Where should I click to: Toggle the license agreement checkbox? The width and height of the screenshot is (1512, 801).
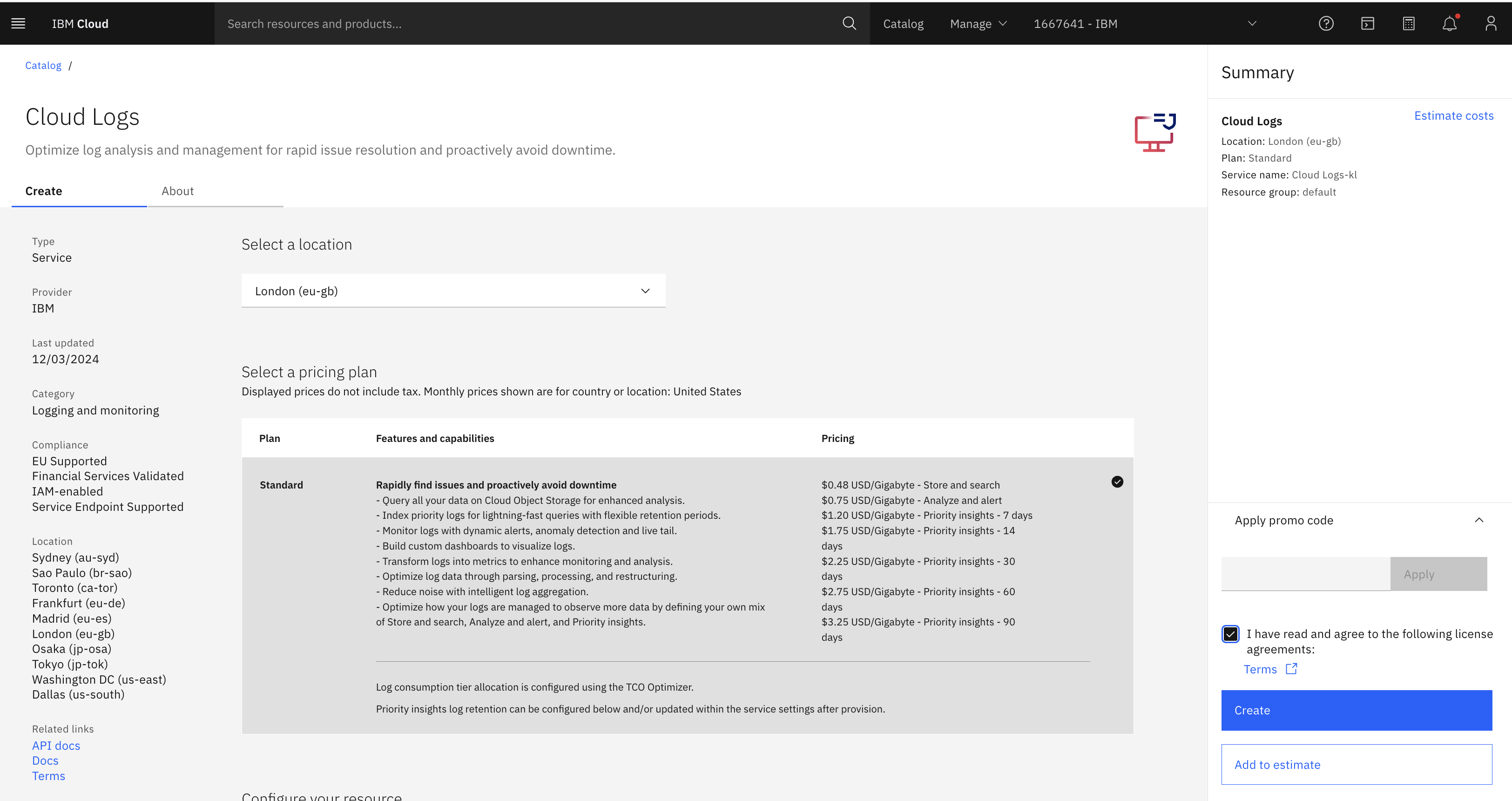point(1230,634)
